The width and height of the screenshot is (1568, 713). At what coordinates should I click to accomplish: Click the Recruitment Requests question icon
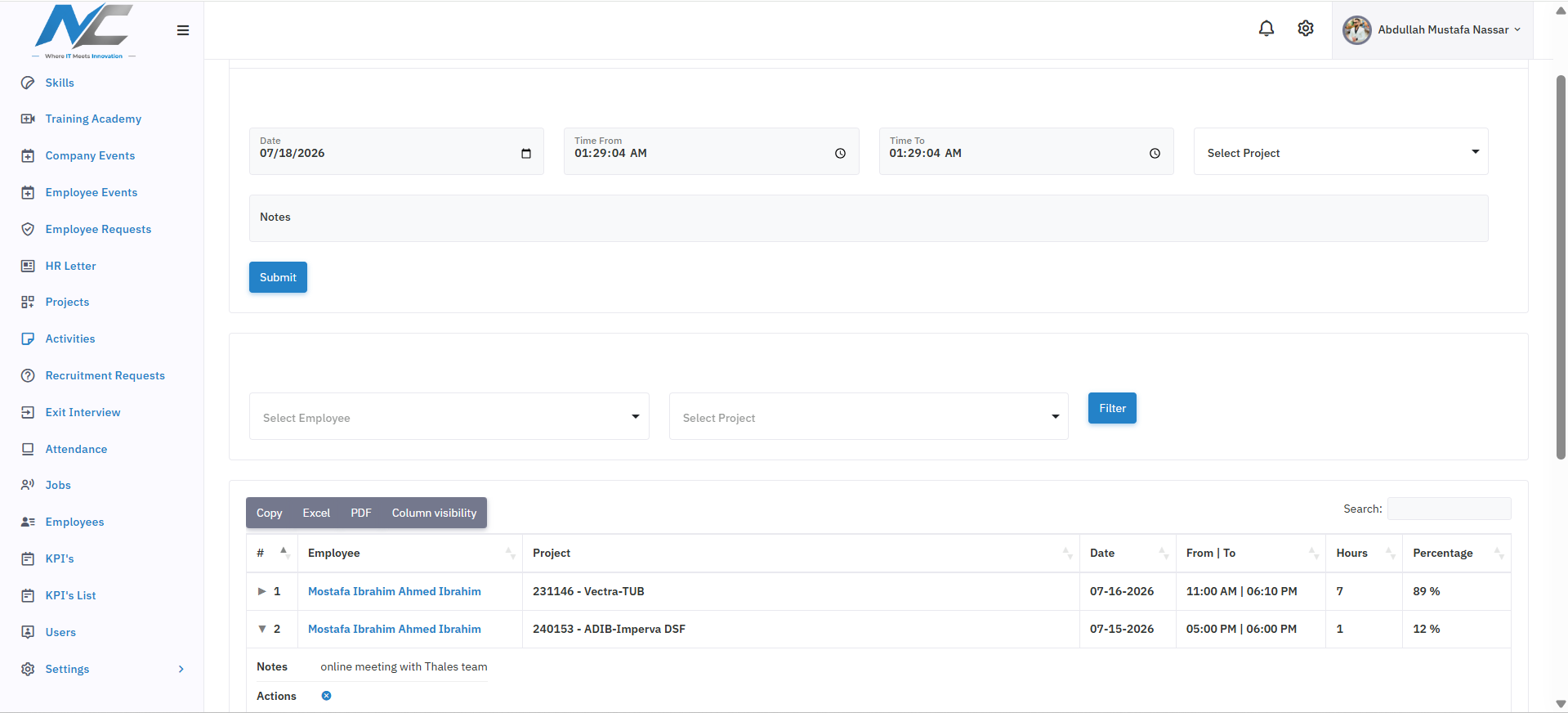(x=28, y=375)
